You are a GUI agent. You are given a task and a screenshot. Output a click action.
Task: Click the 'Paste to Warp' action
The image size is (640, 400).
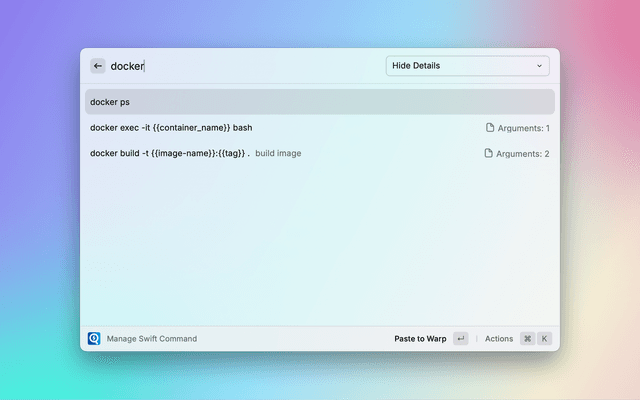(x=420, y=339)
